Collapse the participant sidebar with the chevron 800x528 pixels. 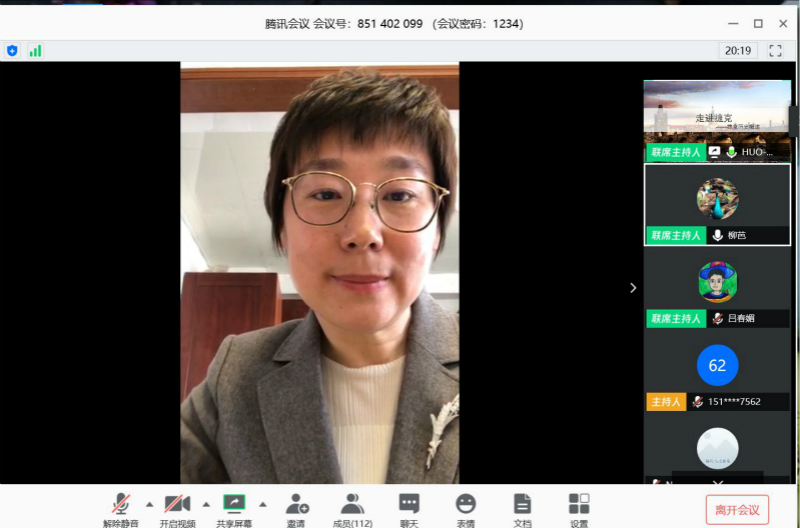(x=632, y=288)
